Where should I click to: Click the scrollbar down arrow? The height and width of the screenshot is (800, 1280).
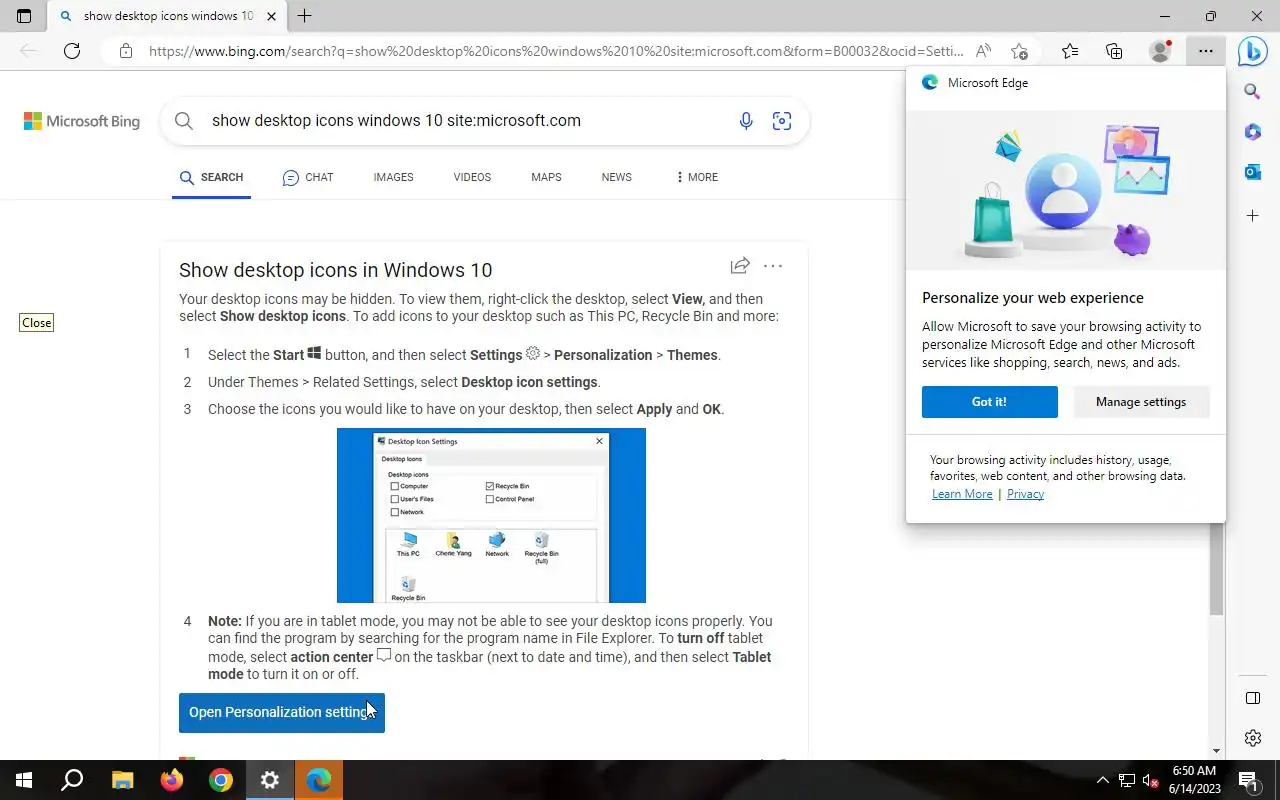tap(1217, 751)
